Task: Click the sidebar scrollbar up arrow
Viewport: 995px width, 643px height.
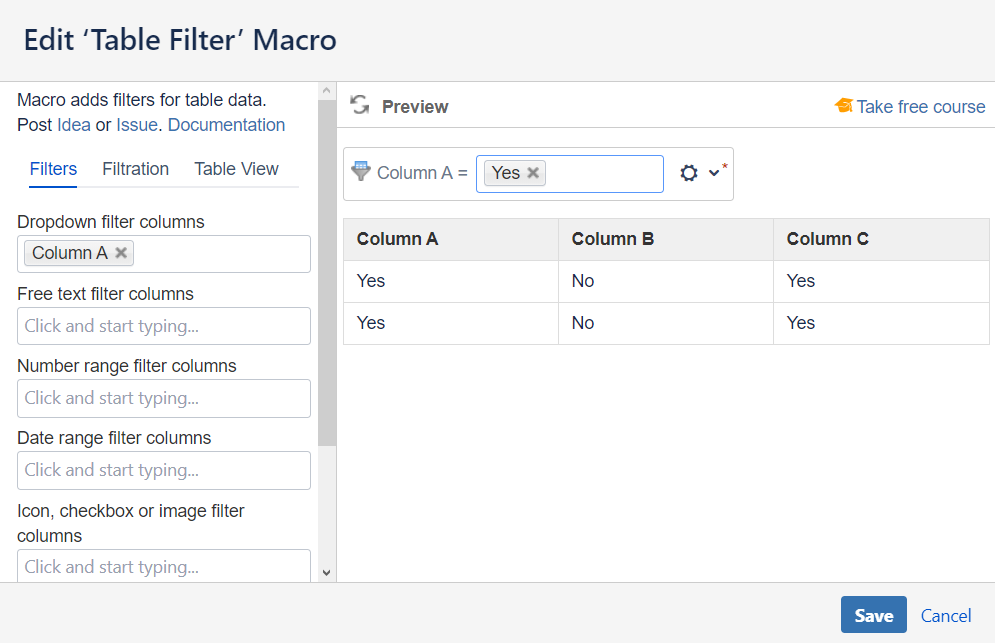Action: click(x=325, y=91)
